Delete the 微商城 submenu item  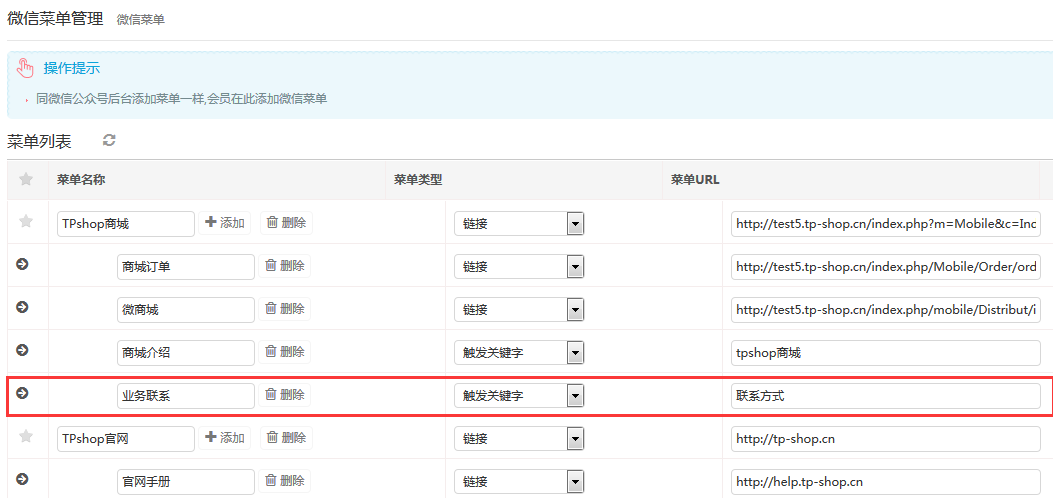click(x=285, y=309)
